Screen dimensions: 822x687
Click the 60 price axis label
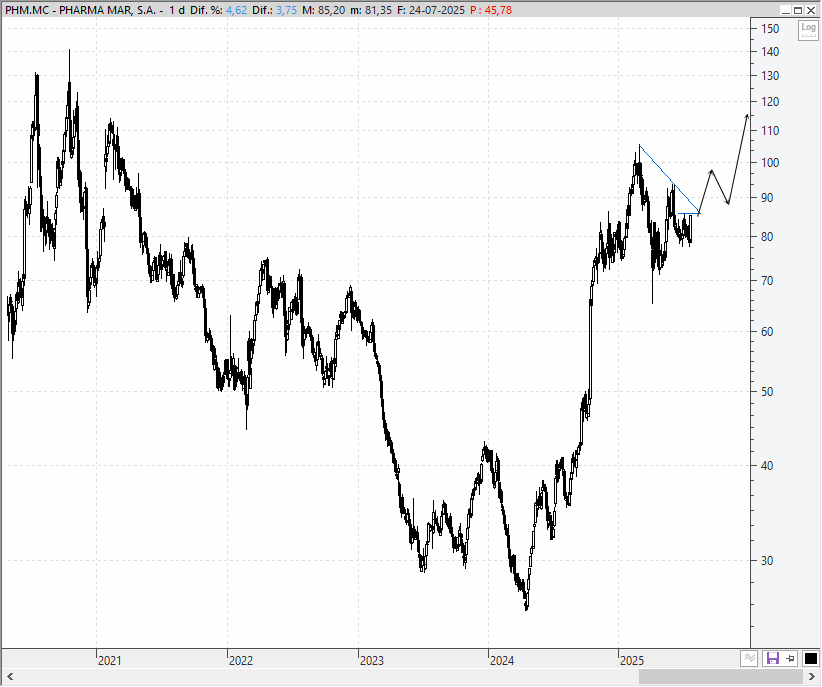click(767, 331)
